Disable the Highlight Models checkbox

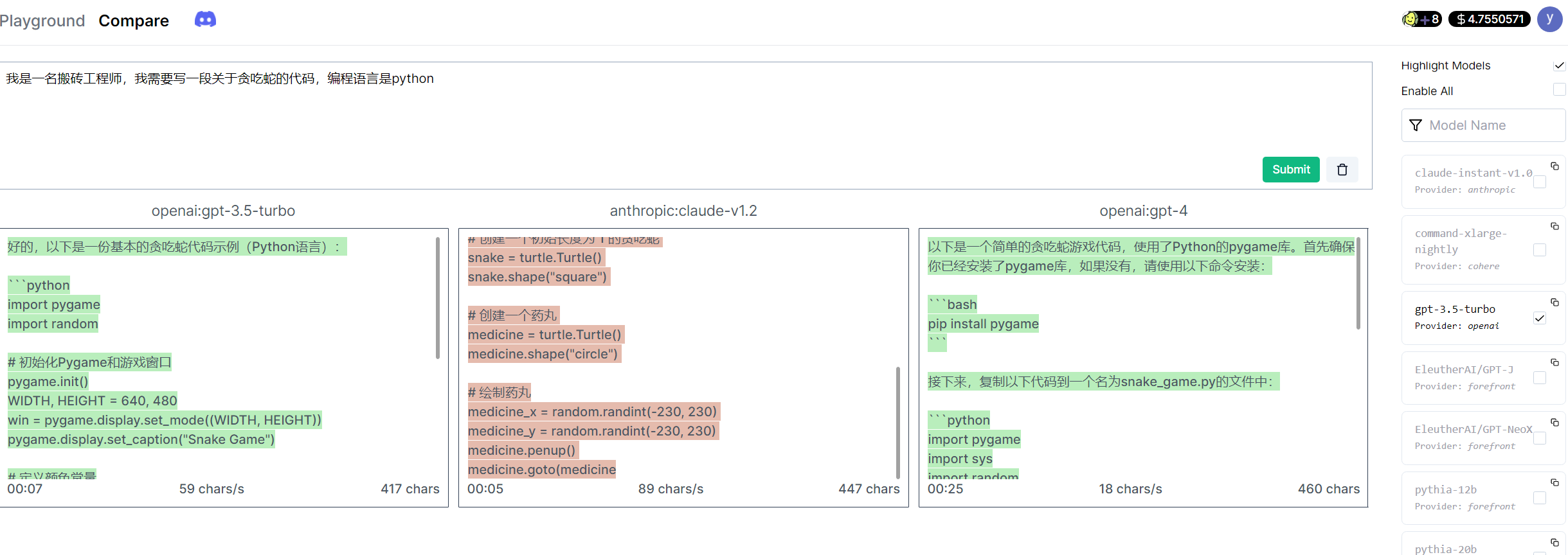[x=1559, y=66]
